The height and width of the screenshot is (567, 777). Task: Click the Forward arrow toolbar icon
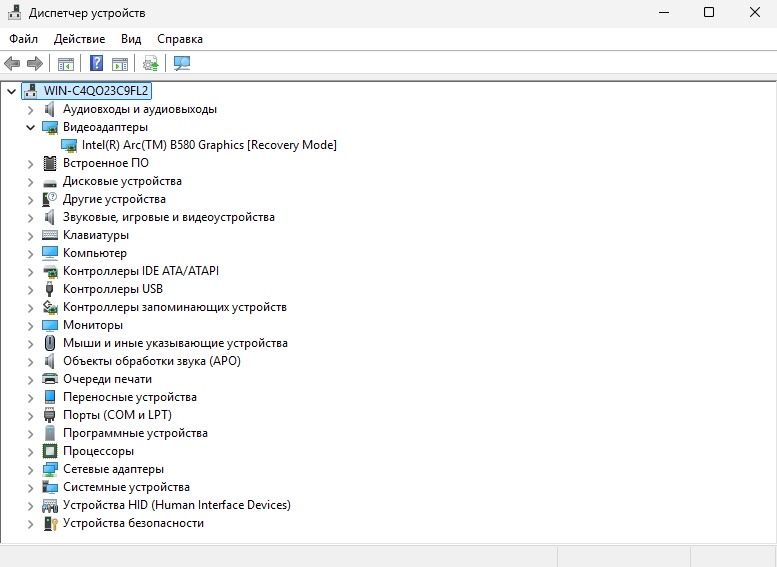tap(35, 63)
